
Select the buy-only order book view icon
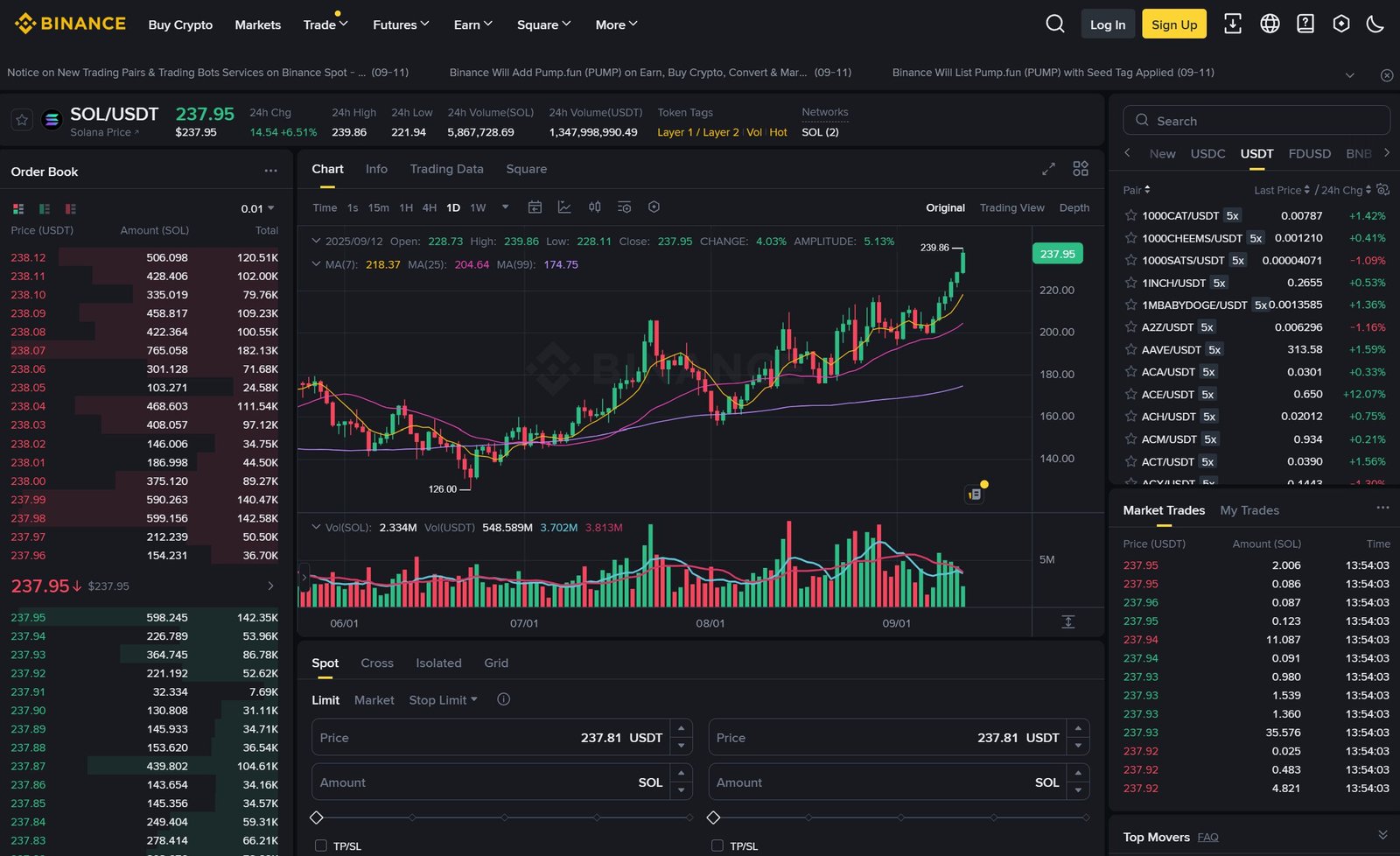[44, 208]
